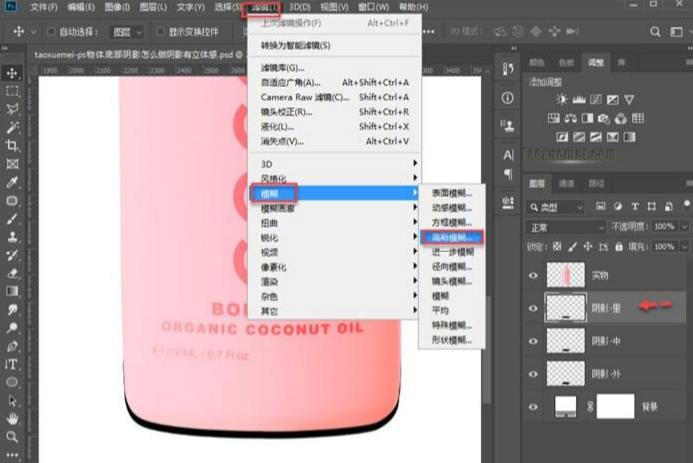Add a Color Balance adjustment (scales icon)
Viewport: 693px width, 463px height.
point(571,118)
